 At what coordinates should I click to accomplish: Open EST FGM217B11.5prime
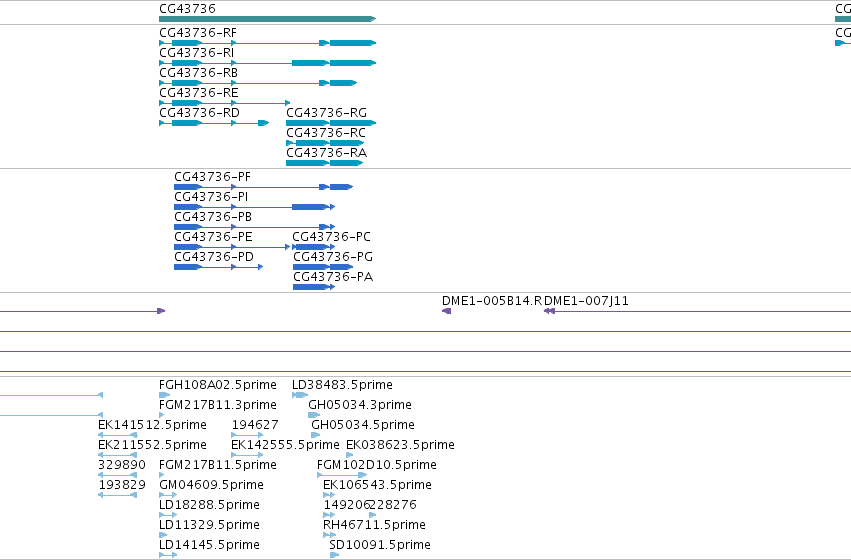(x=162, y=475)
